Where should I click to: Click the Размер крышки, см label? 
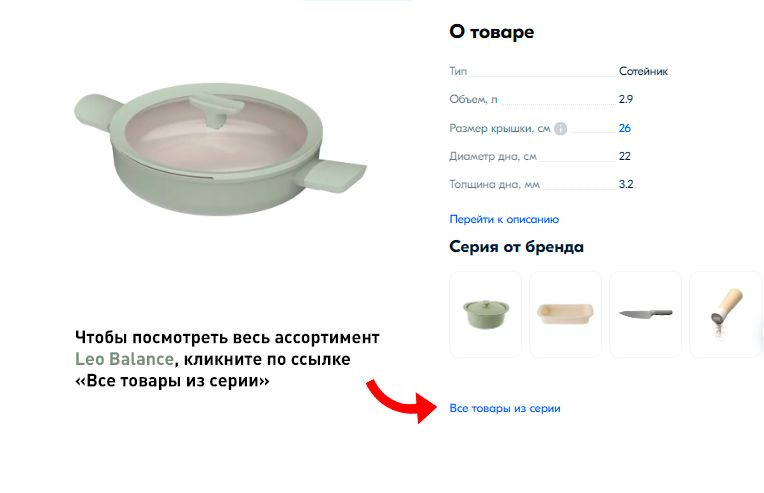[x=499, y=129]
